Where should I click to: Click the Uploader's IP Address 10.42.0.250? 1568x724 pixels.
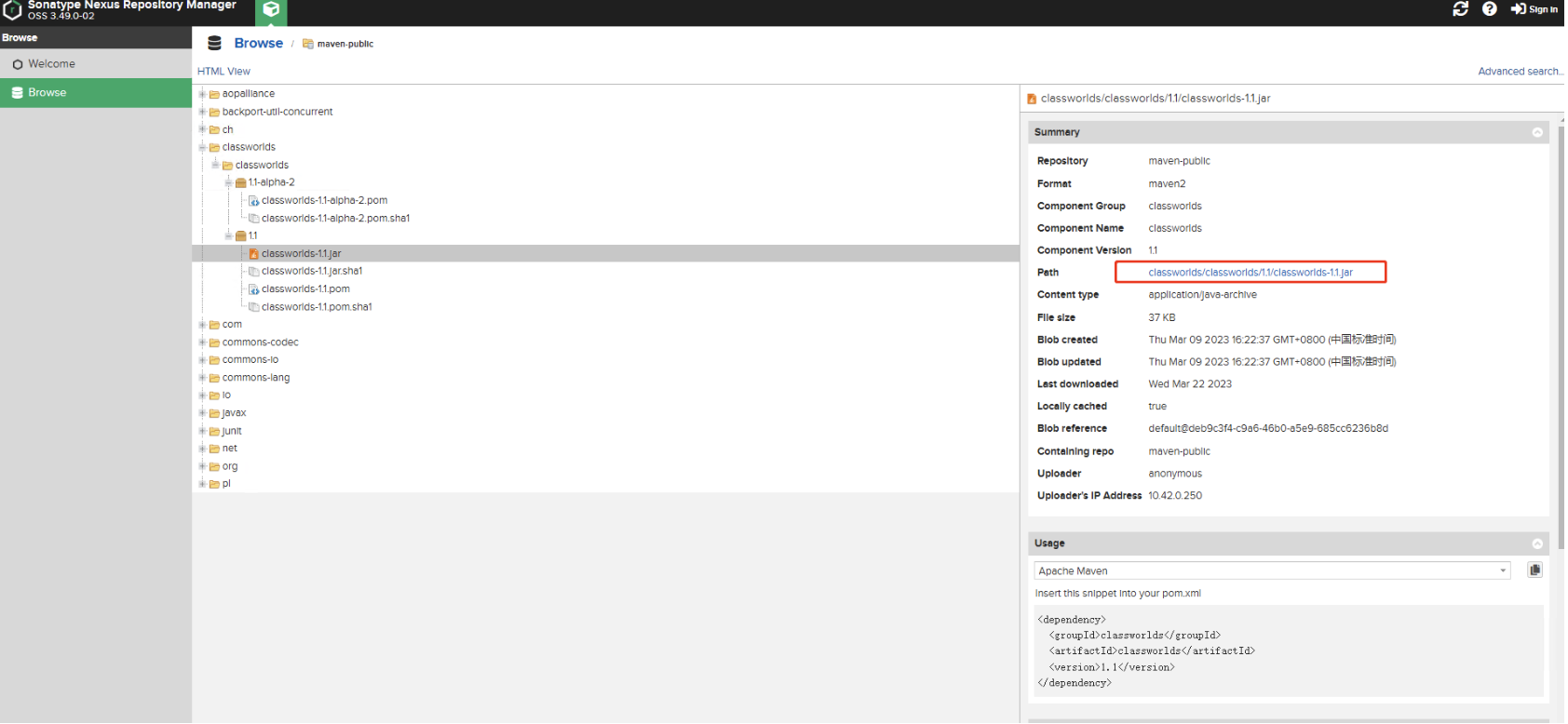(x=1175, y=496)
